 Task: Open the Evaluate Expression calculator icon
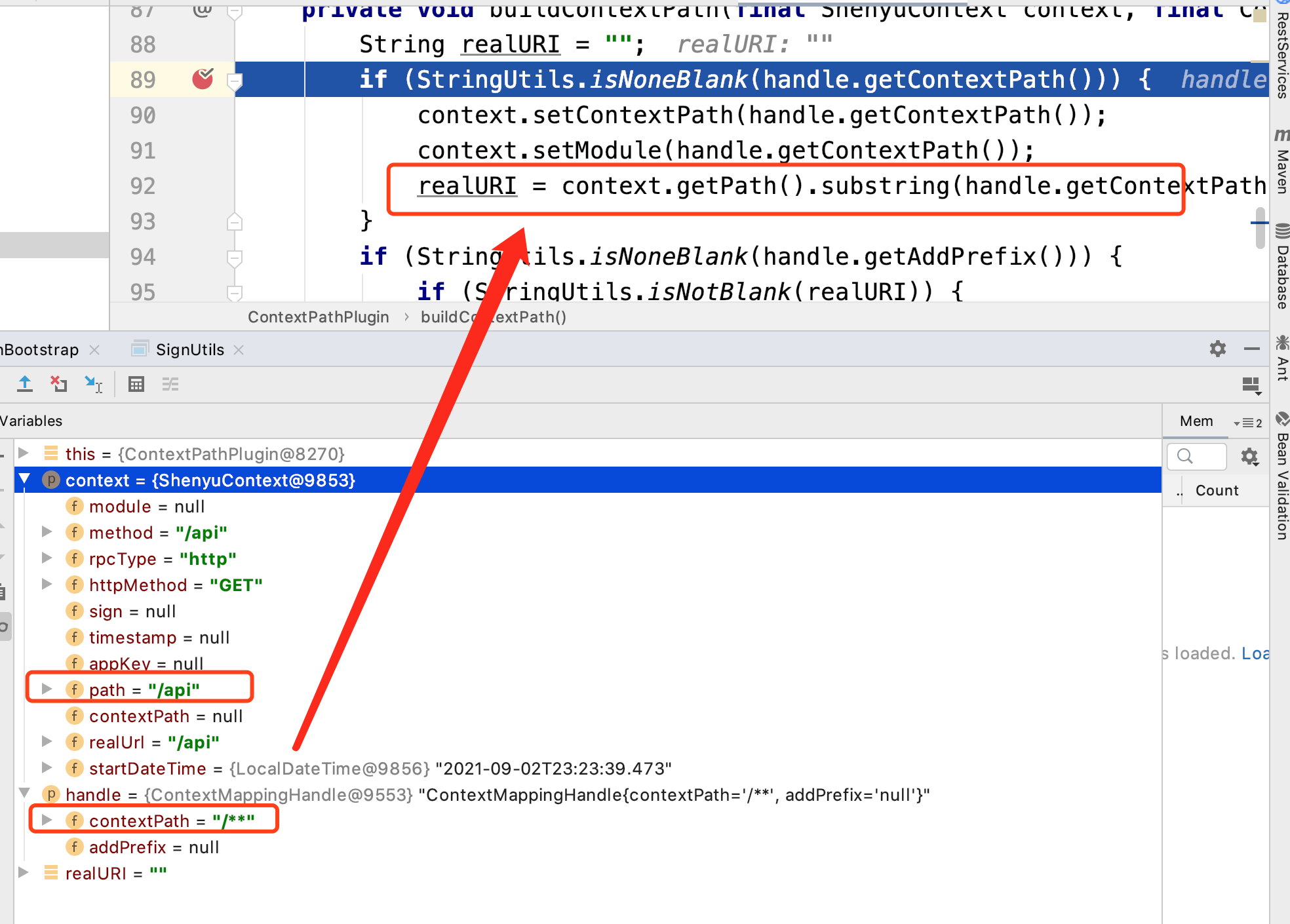click(136, 384)
